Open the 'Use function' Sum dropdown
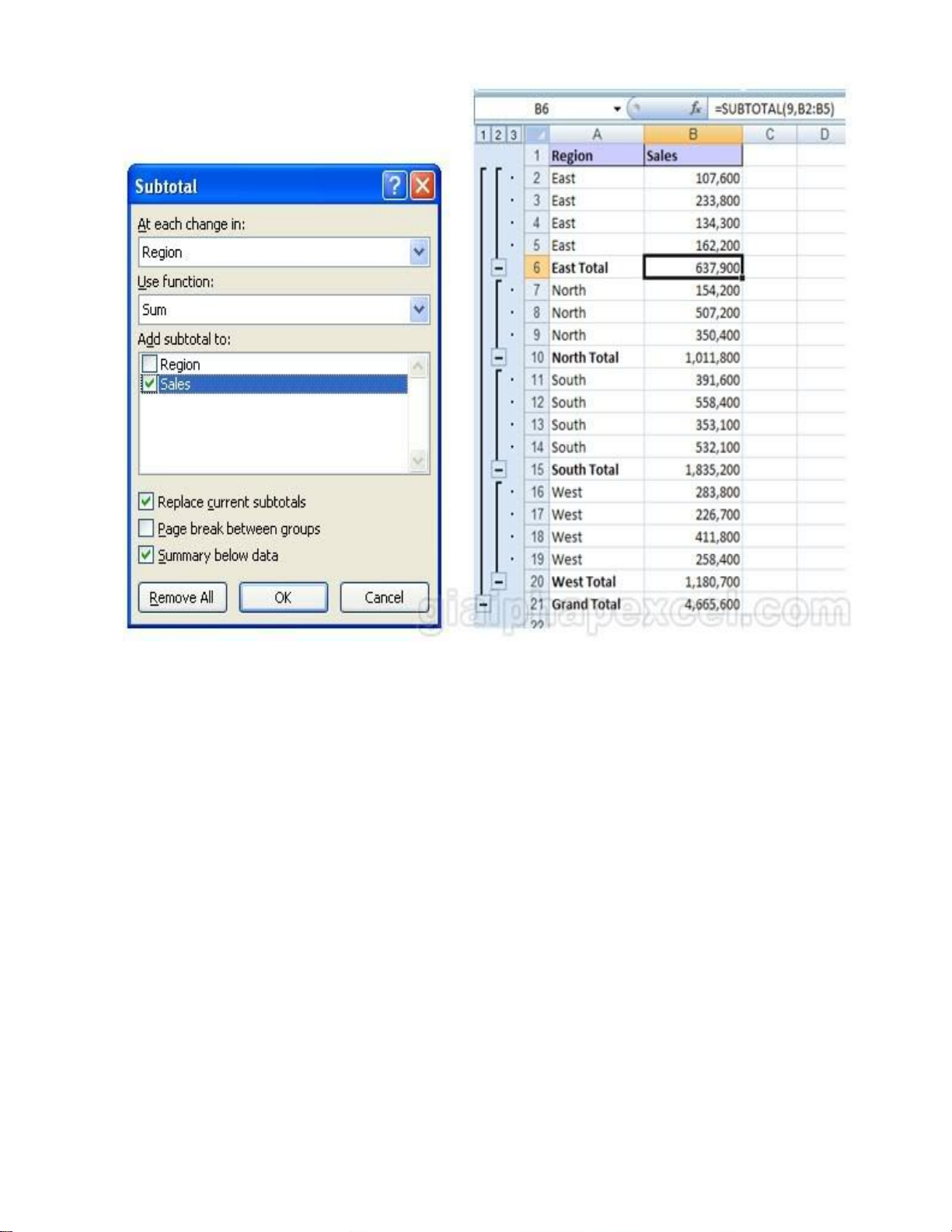The width and height of the screenshot is (952, 1232). [x=419, y=310]
